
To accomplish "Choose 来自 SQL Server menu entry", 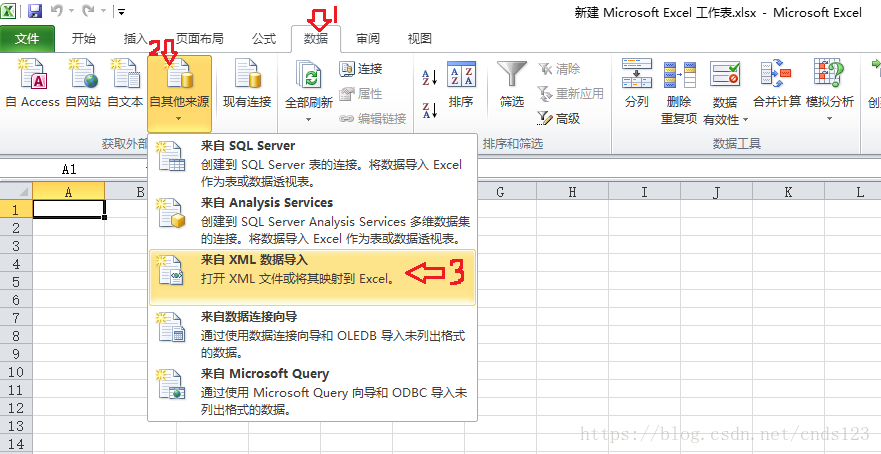I will [x=312, y=163].
